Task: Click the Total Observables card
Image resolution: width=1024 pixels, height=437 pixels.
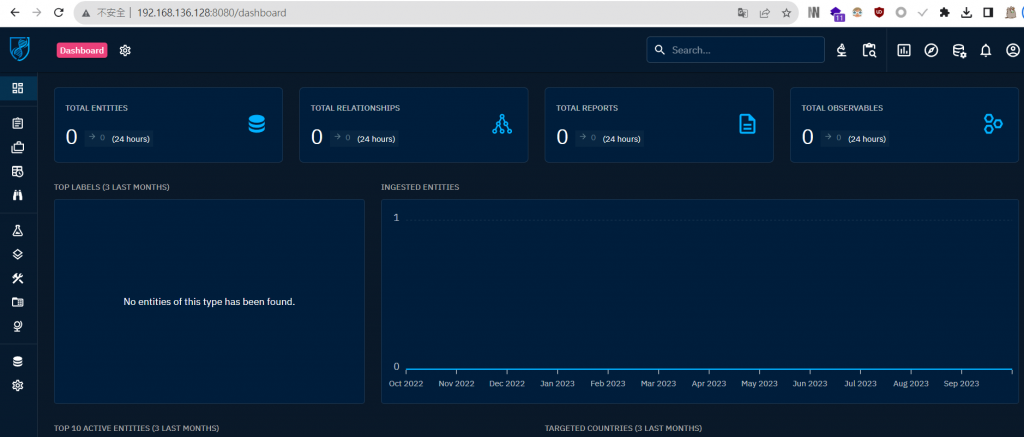Action: [x=904, y=125]
